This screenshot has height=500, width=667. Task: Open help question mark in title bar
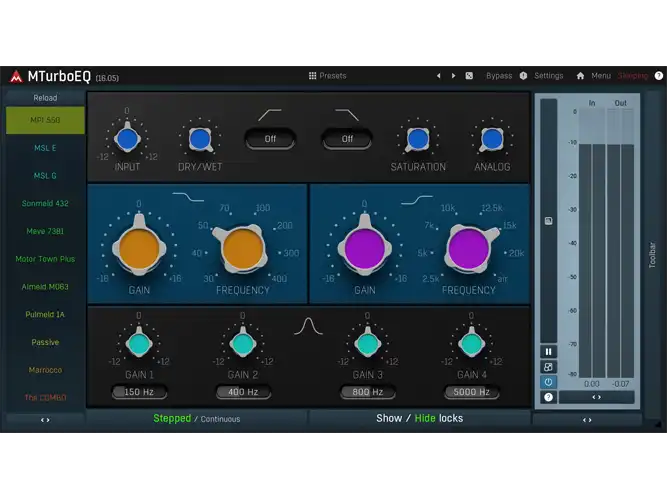coord(658,76)
